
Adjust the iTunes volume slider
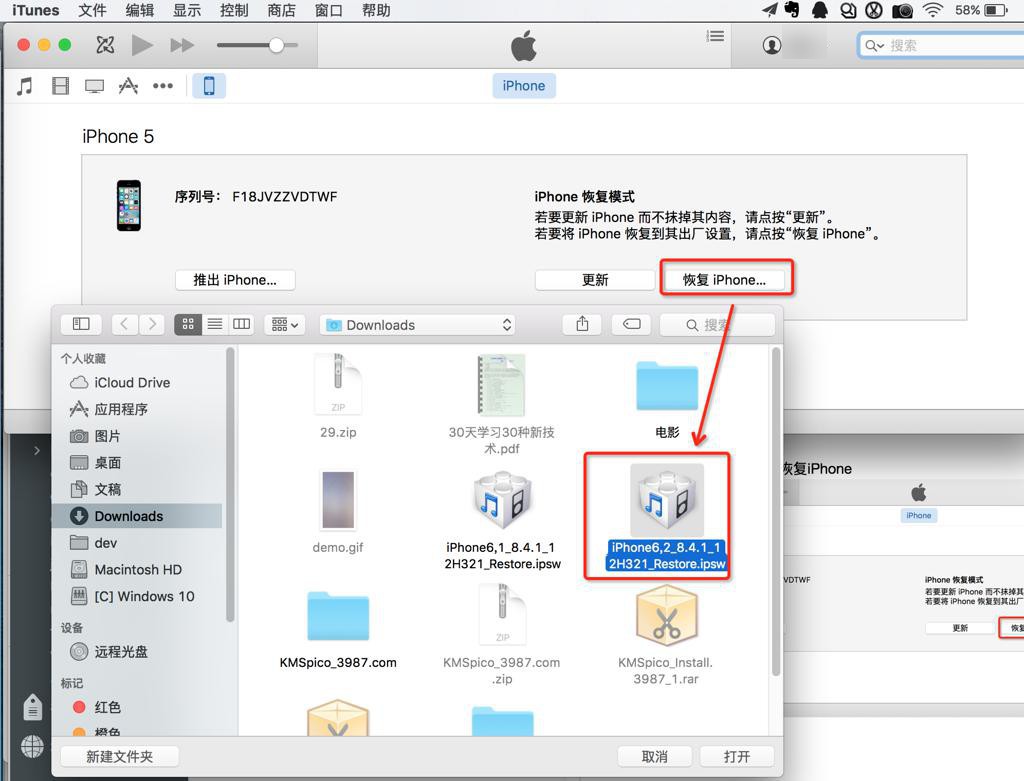(257, 45)
